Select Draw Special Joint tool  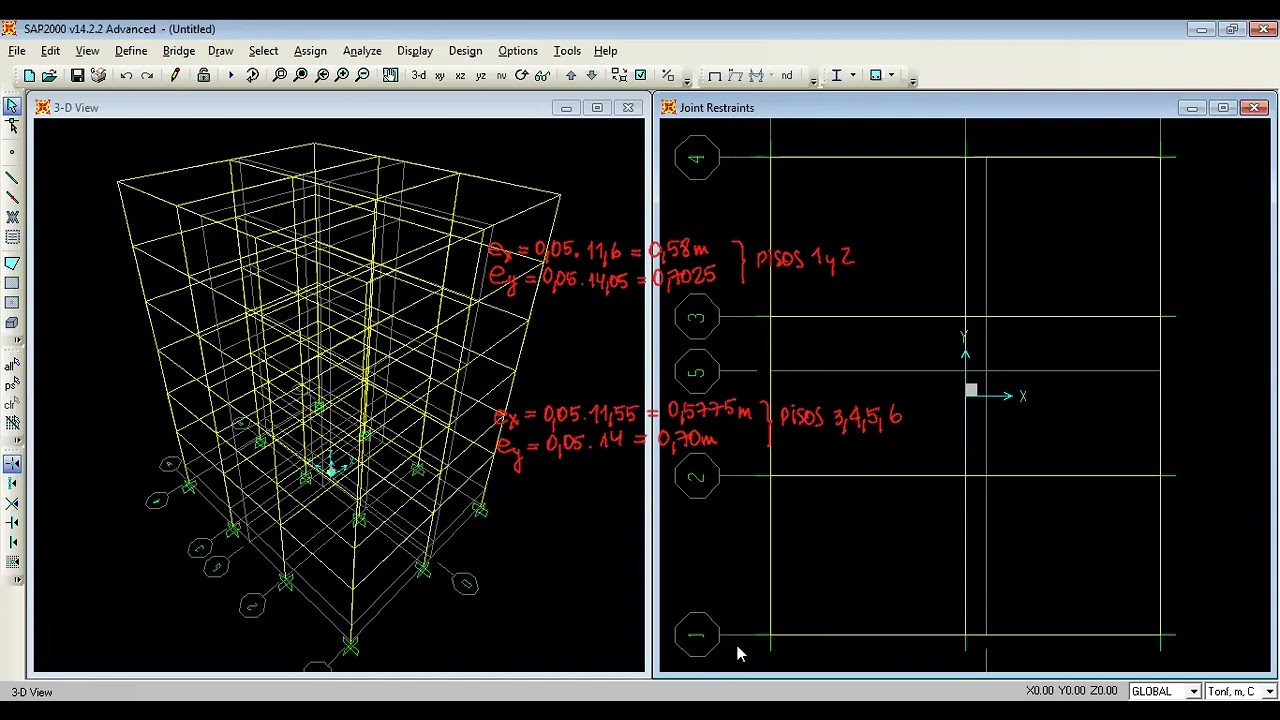point(12,152)
